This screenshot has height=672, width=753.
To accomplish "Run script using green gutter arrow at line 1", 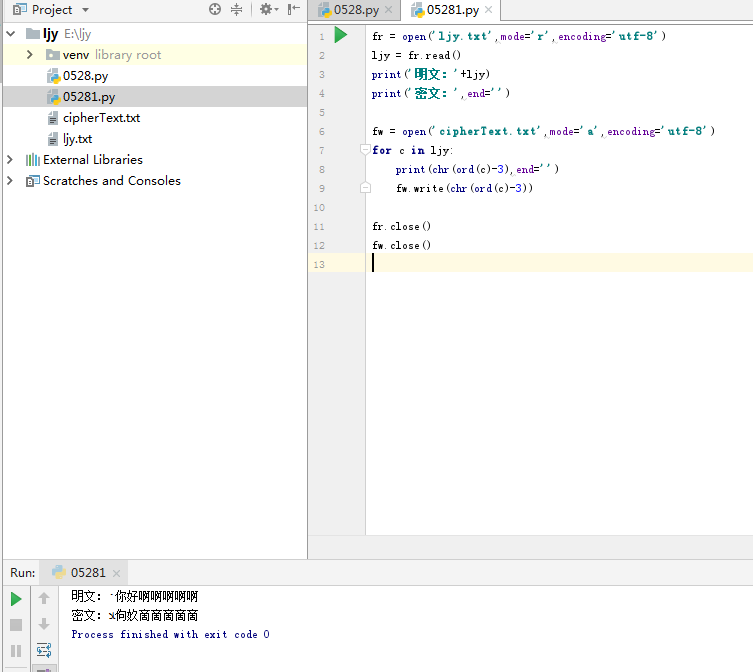I will click(x=341, y=35).
